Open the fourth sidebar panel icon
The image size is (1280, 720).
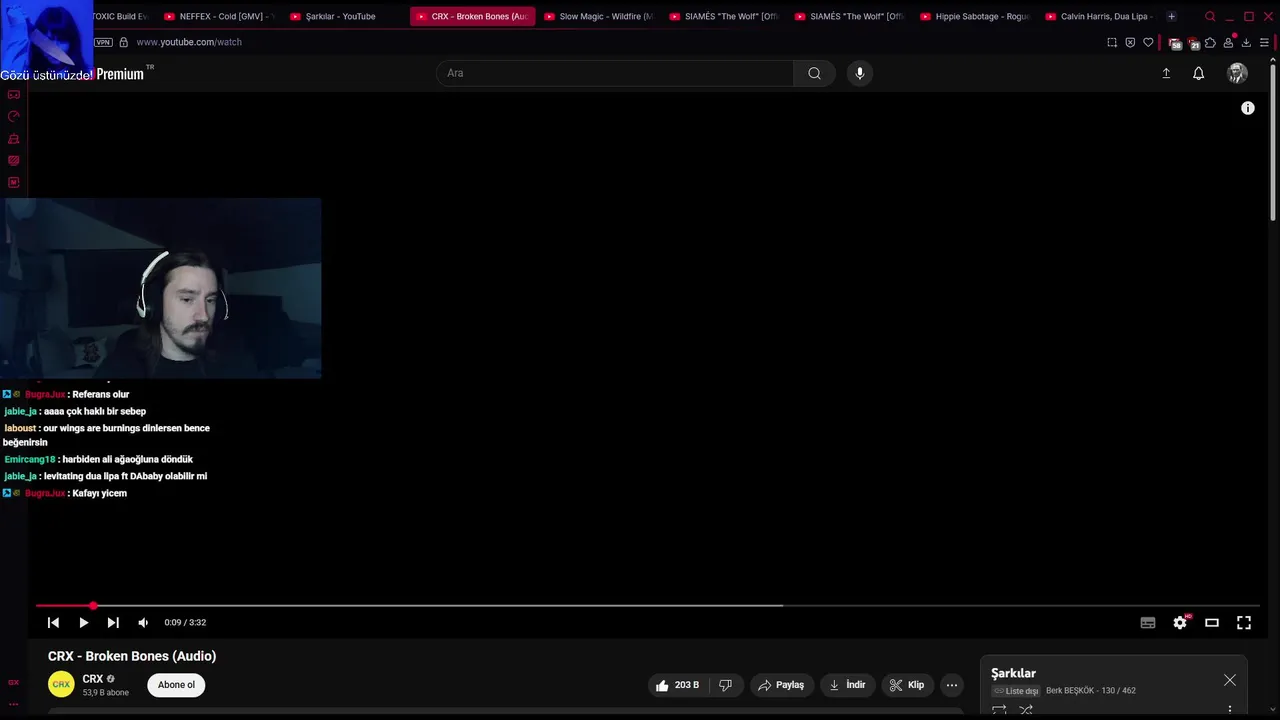click(x=13, y=160)
